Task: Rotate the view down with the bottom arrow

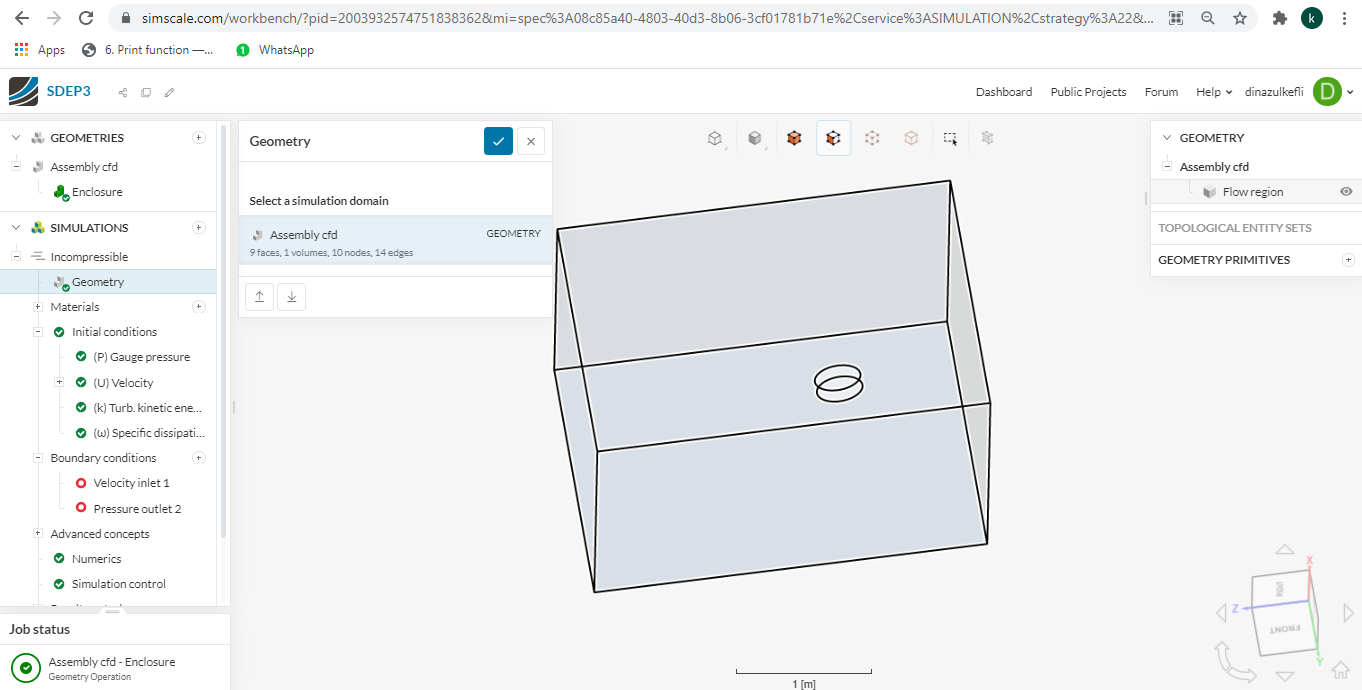Action: (x=1285, y=677)
